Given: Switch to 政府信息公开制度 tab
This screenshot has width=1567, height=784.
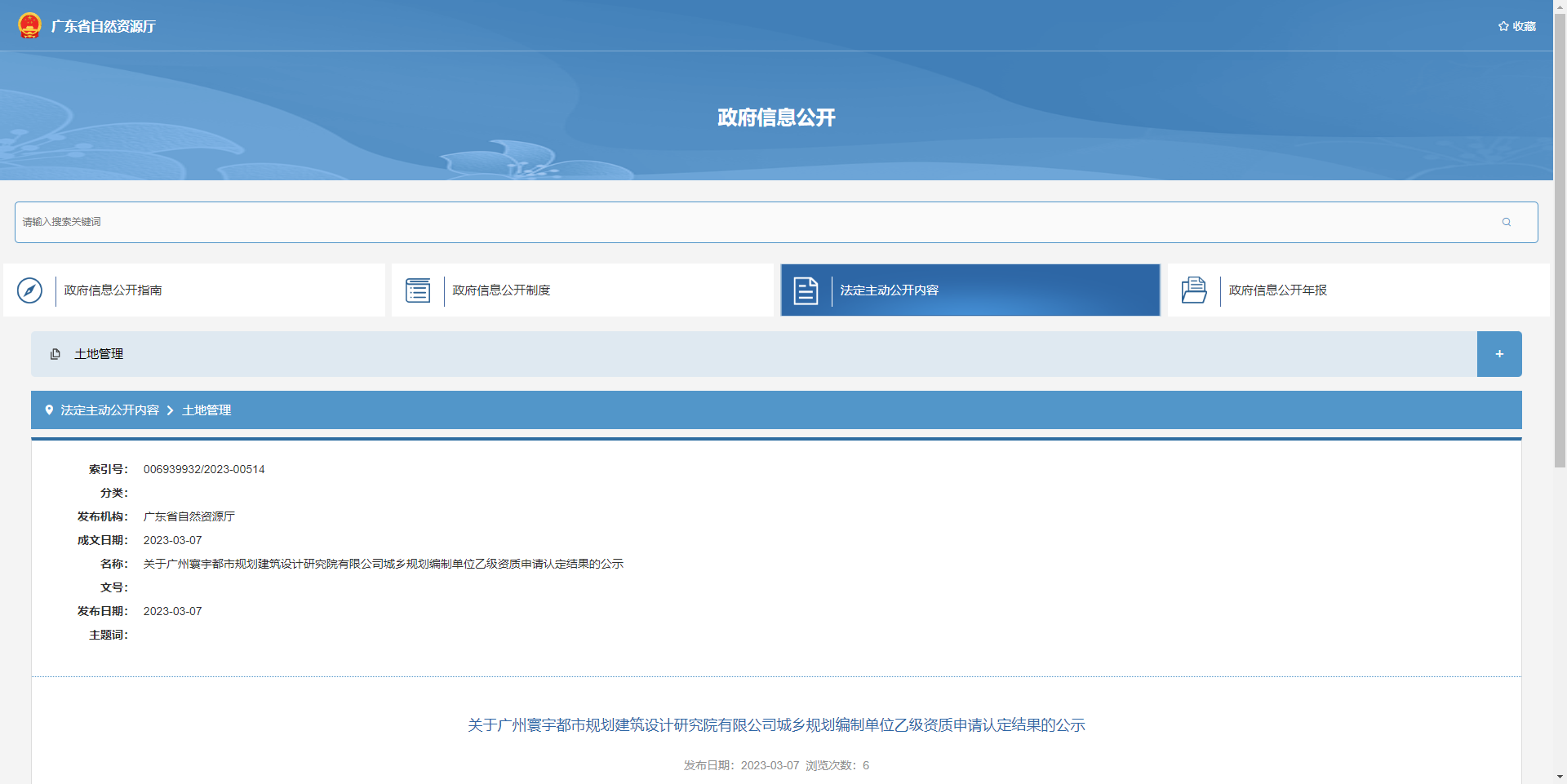Looking at the screenshot, I should tap(501, 290).
